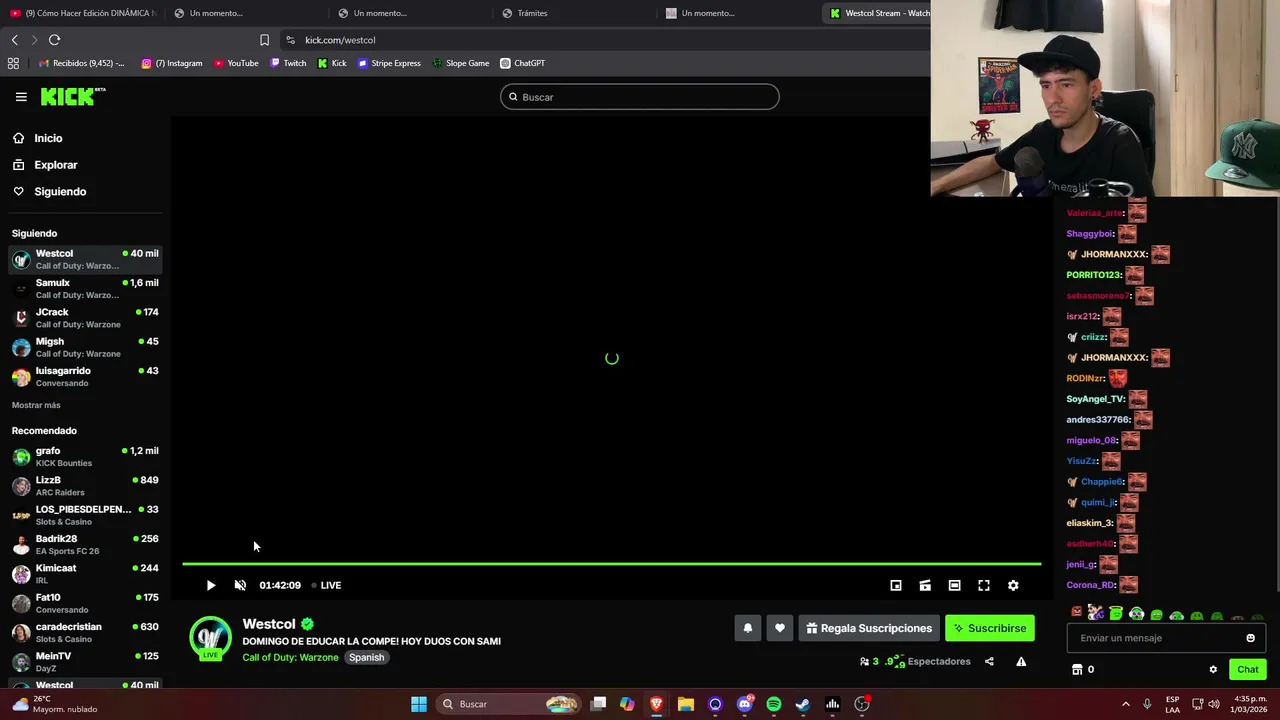Go to the Kick home logo
The height and width of the screenshot is (720, 1280).
point(72,96)
